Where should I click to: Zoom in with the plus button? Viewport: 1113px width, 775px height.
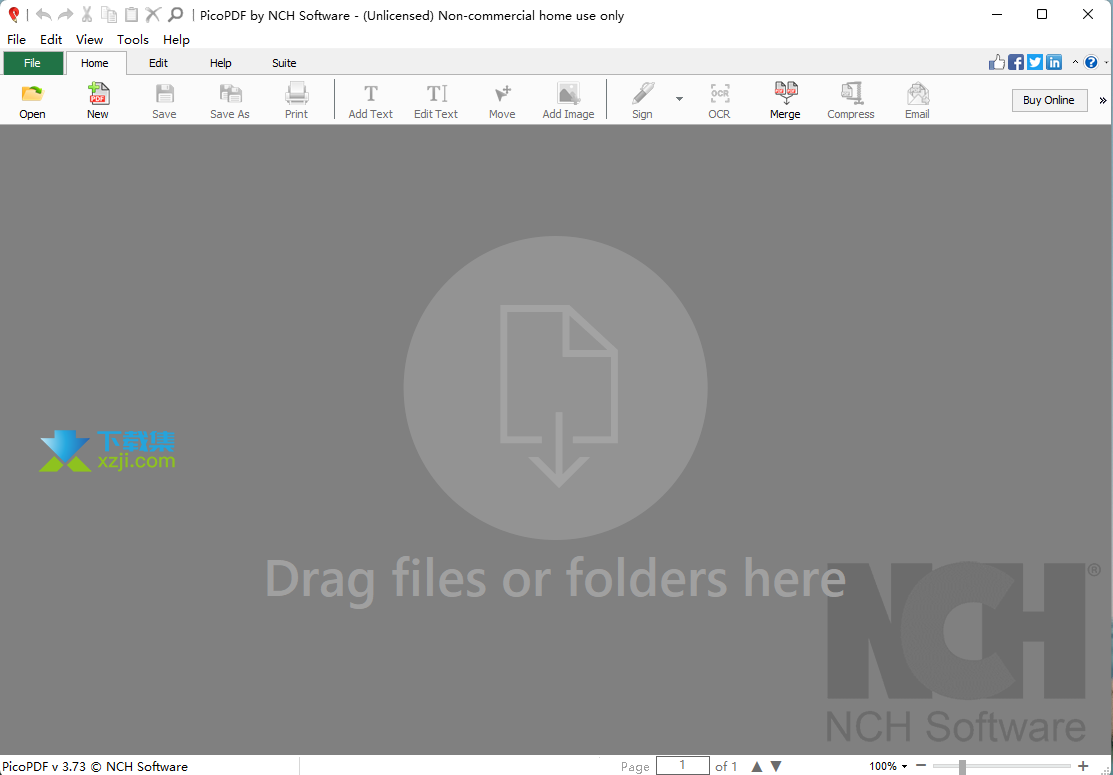click(x=1082, y=766)
